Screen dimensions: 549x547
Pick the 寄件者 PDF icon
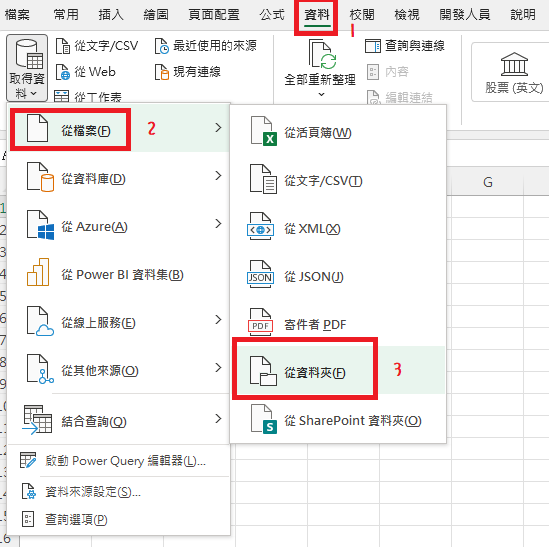click(260, 322)
